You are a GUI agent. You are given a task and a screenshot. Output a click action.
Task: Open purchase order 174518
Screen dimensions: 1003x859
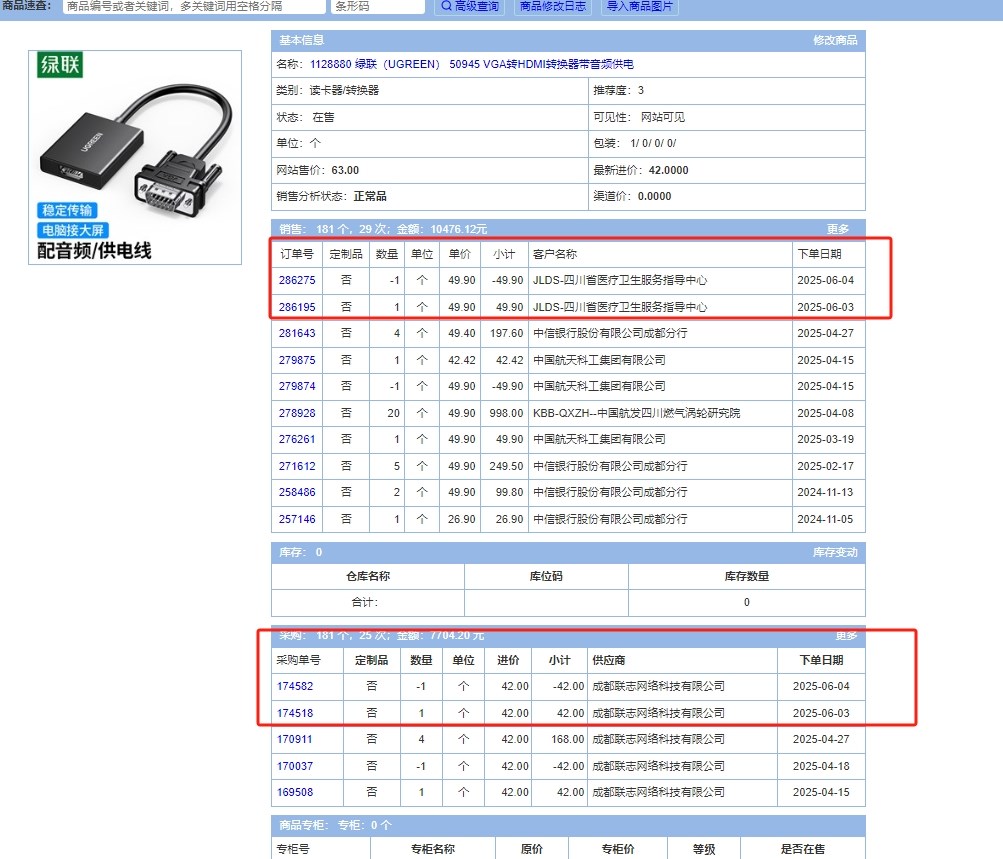[295, 713]
